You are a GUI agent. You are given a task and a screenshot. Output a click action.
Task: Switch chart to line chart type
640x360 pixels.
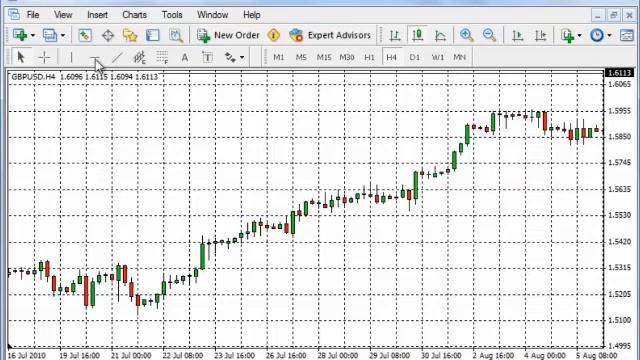click(440, 36)
